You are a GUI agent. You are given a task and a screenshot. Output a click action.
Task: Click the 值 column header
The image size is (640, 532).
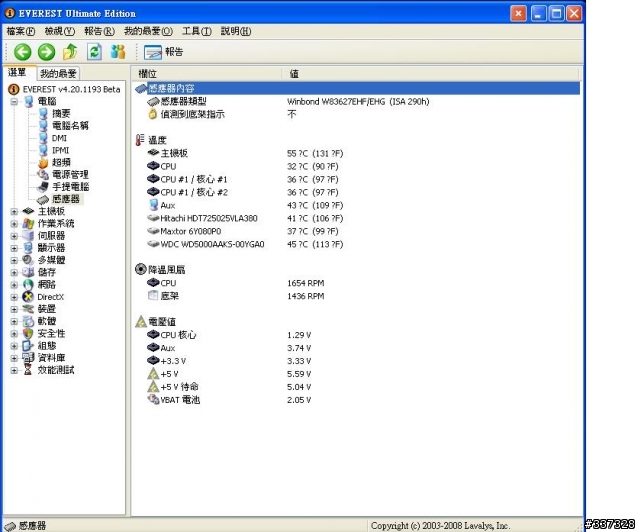(x=430, y=74)
